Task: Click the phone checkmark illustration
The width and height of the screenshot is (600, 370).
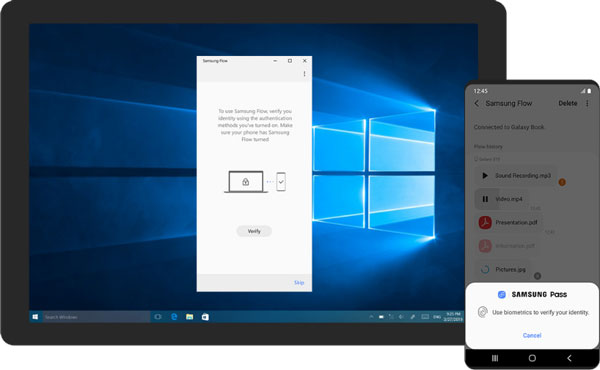Action: pos(281,182)
